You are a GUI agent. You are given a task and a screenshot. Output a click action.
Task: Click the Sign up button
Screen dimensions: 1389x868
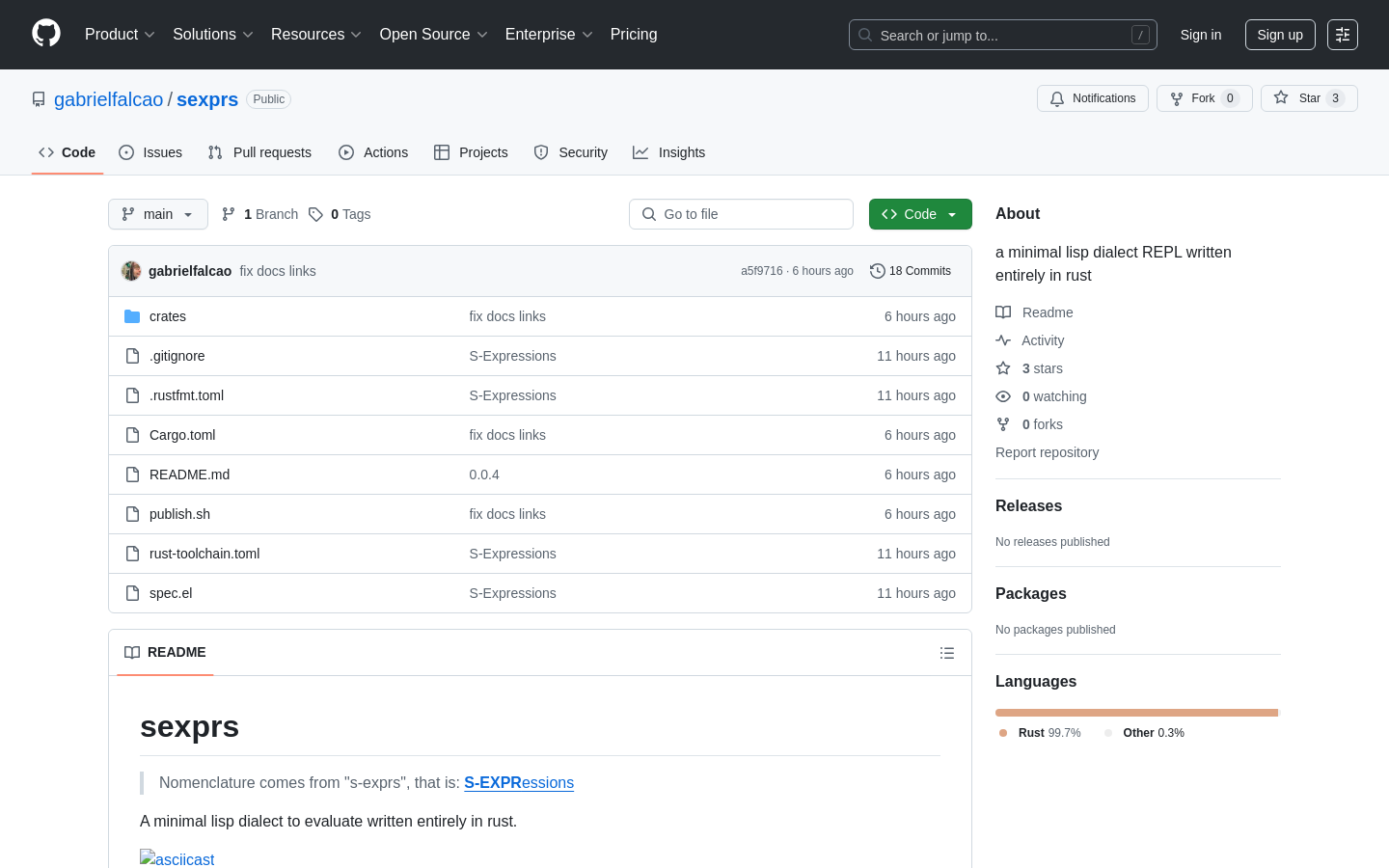pyautogui.click(x=1280, y=35)
